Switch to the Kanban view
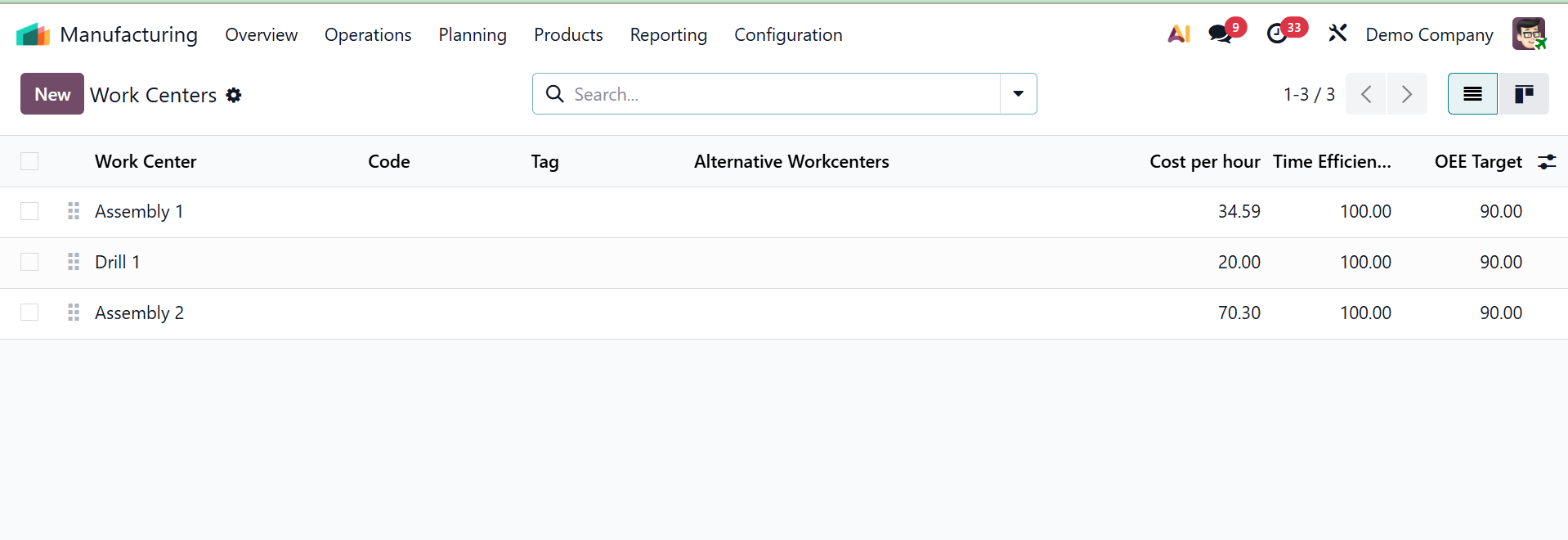 1523,94
